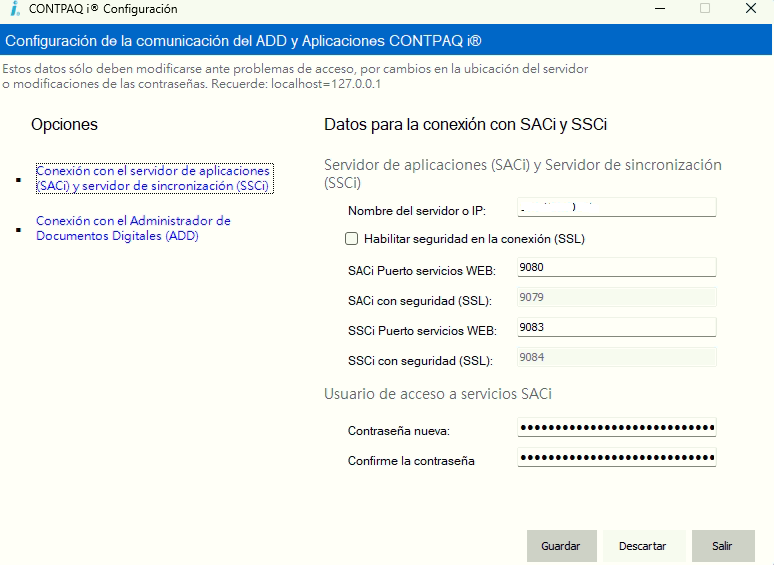Select the Confirme la contraseña field
This screenshot has width=776, height=565.
click(616, 458)
